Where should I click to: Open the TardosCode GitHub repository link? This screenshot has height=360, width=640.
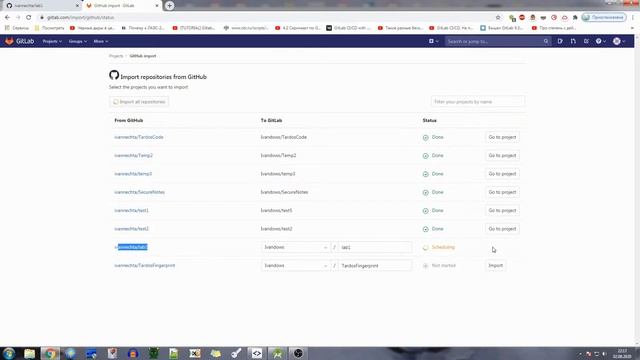click(139, 137)
